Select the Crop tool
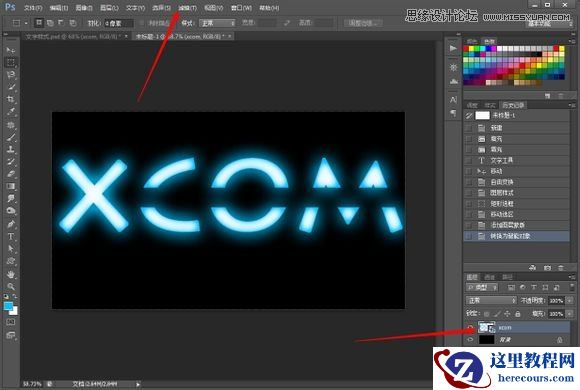Screen dimensions: 580x390 (11, 99)
